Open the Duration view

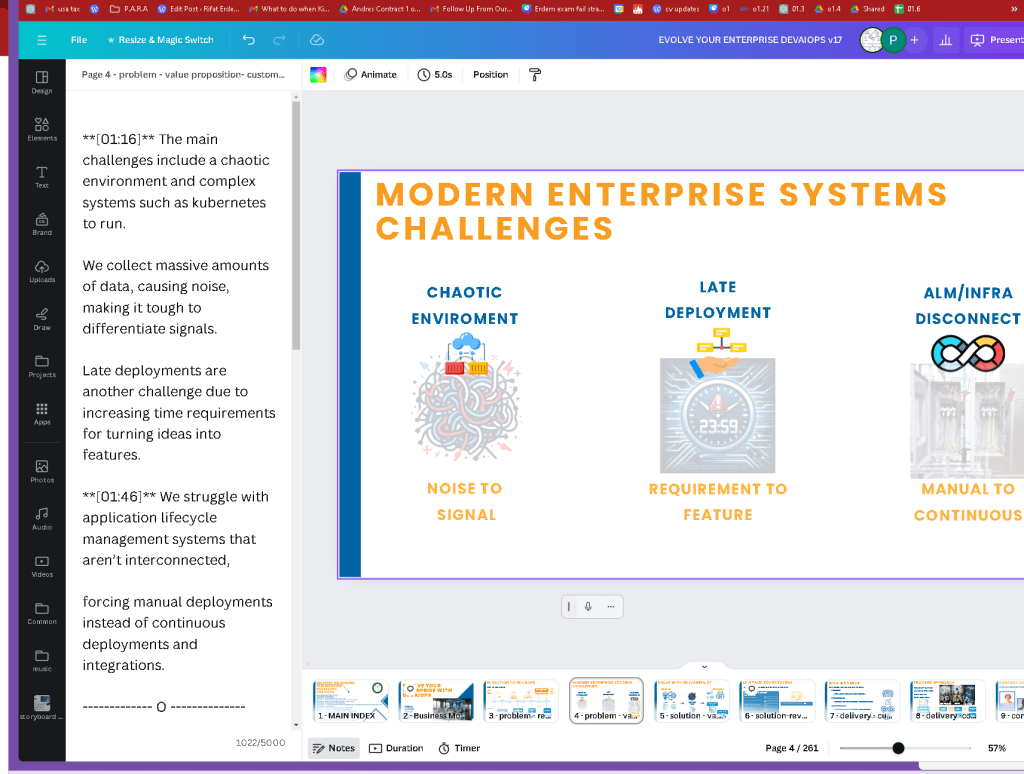396,748
